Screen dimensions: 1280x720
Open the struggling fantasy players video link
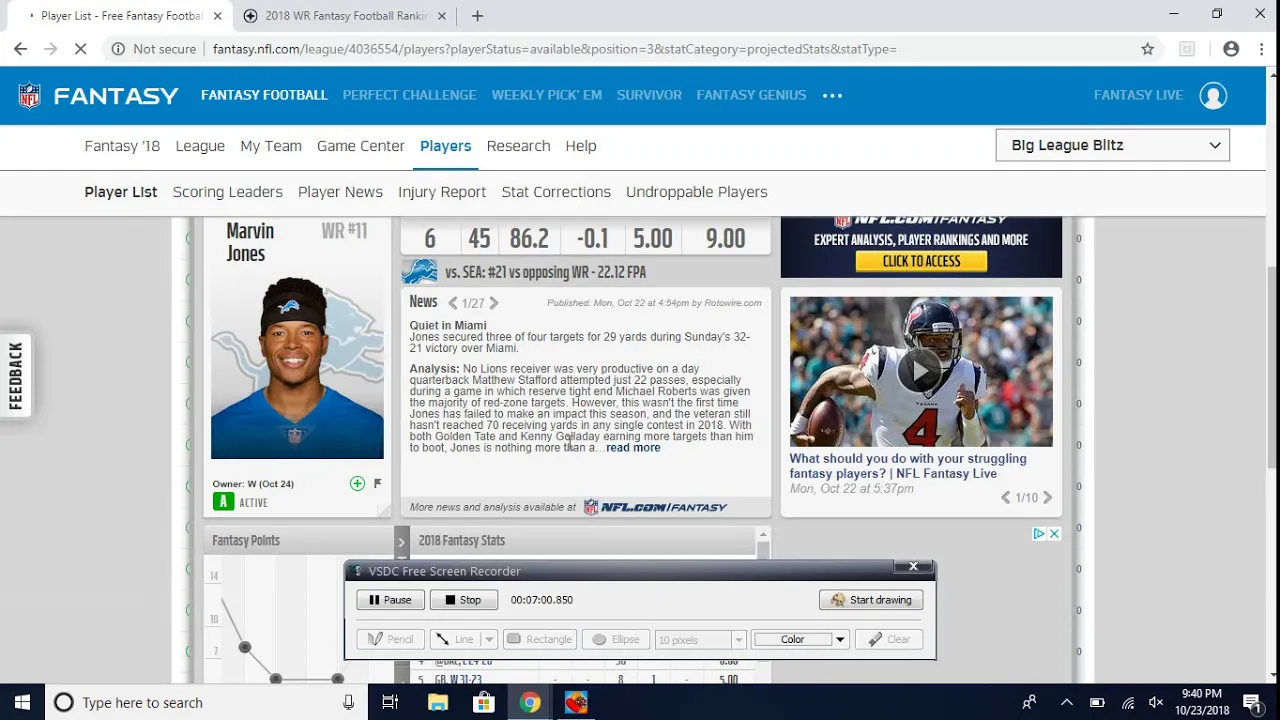pyautogui.click(x=908, y=466)
